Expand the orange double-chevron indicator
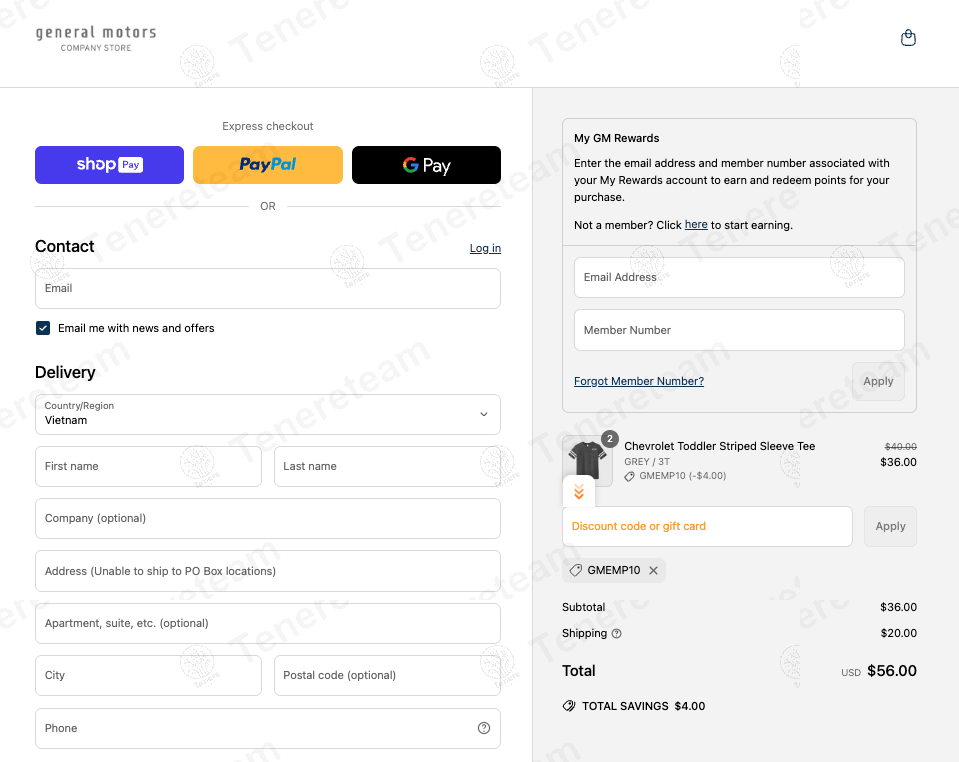The image size is (959, 762). (x=578, y=492)
